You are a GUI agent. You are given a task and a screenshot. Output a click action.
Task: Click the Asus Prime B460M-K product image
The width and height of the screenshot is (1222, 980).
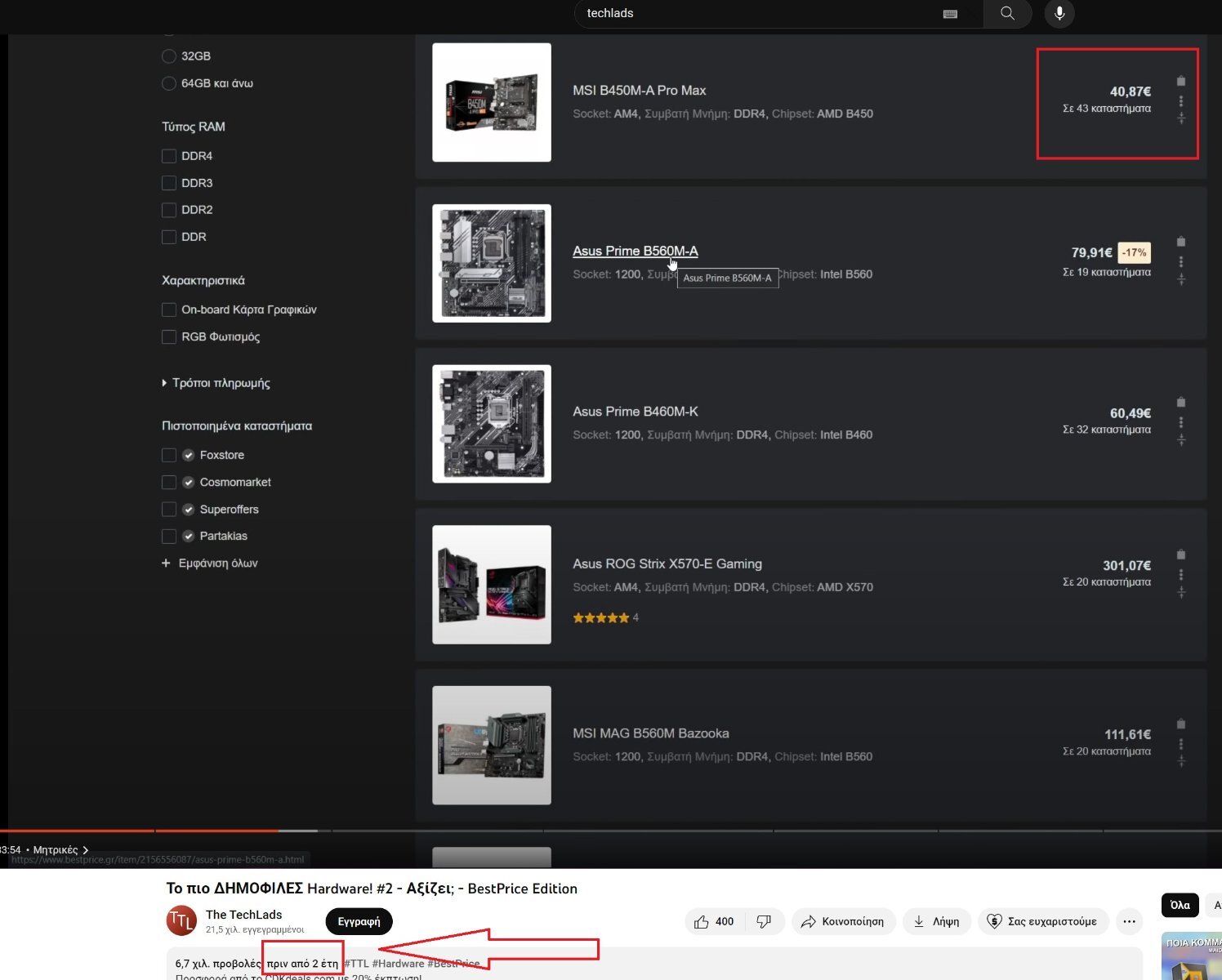coord(492,424)
